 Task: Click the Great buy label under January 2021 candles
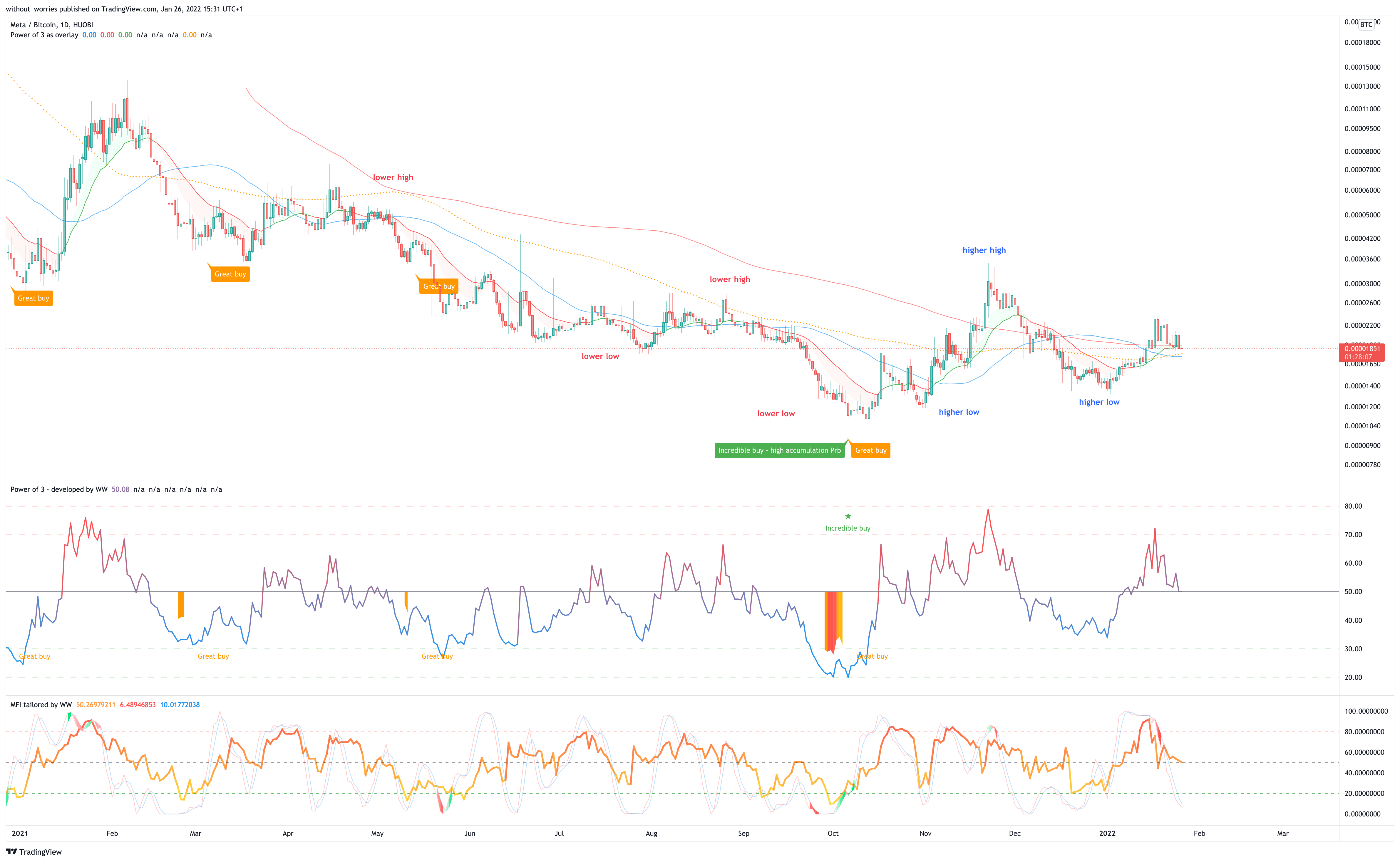[x=34, y=298]
